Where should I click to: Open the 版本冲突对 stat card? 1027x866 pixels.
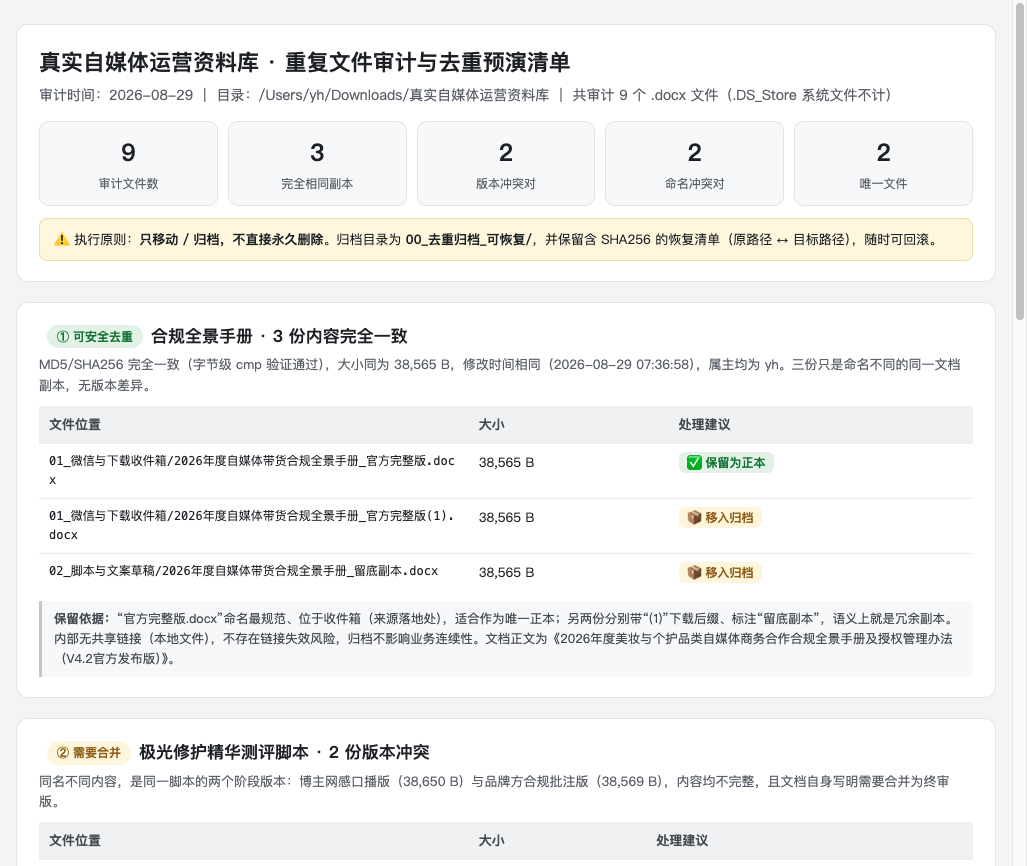(x=506, y=164)
